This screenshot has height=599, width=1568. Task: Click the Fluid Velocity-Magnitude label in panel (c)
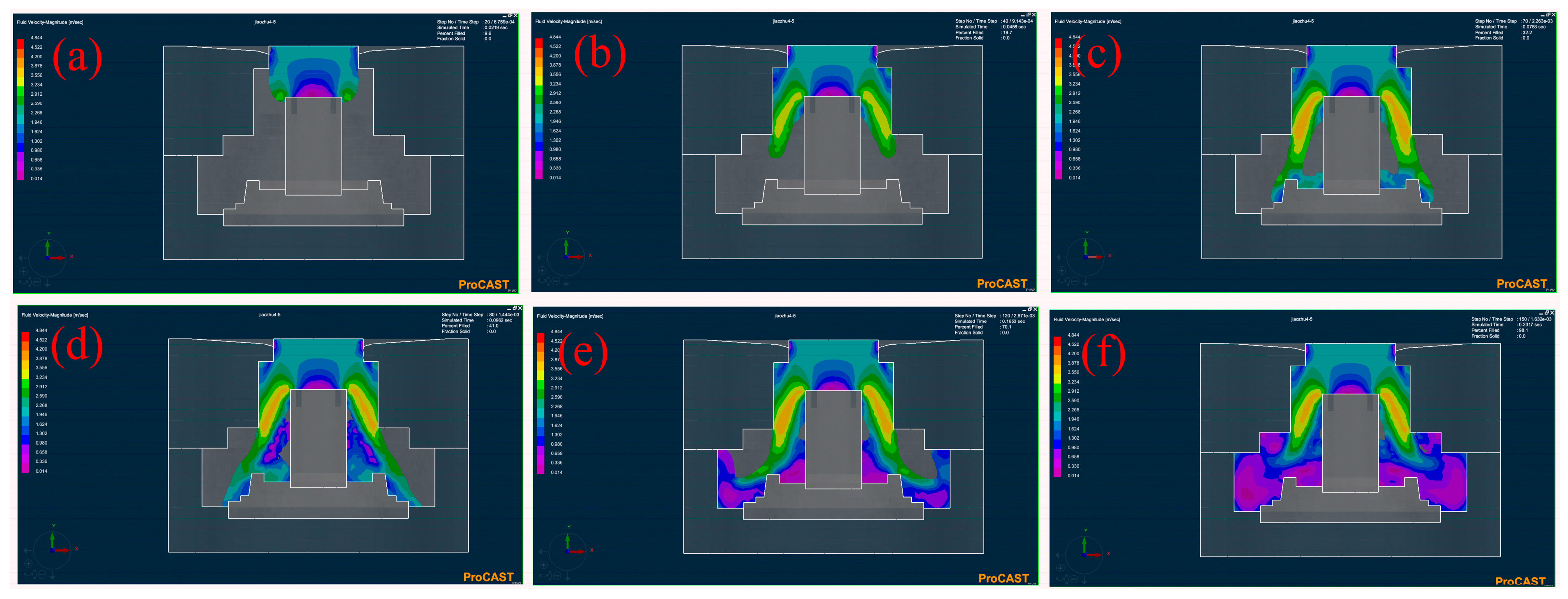(1088, 21)
